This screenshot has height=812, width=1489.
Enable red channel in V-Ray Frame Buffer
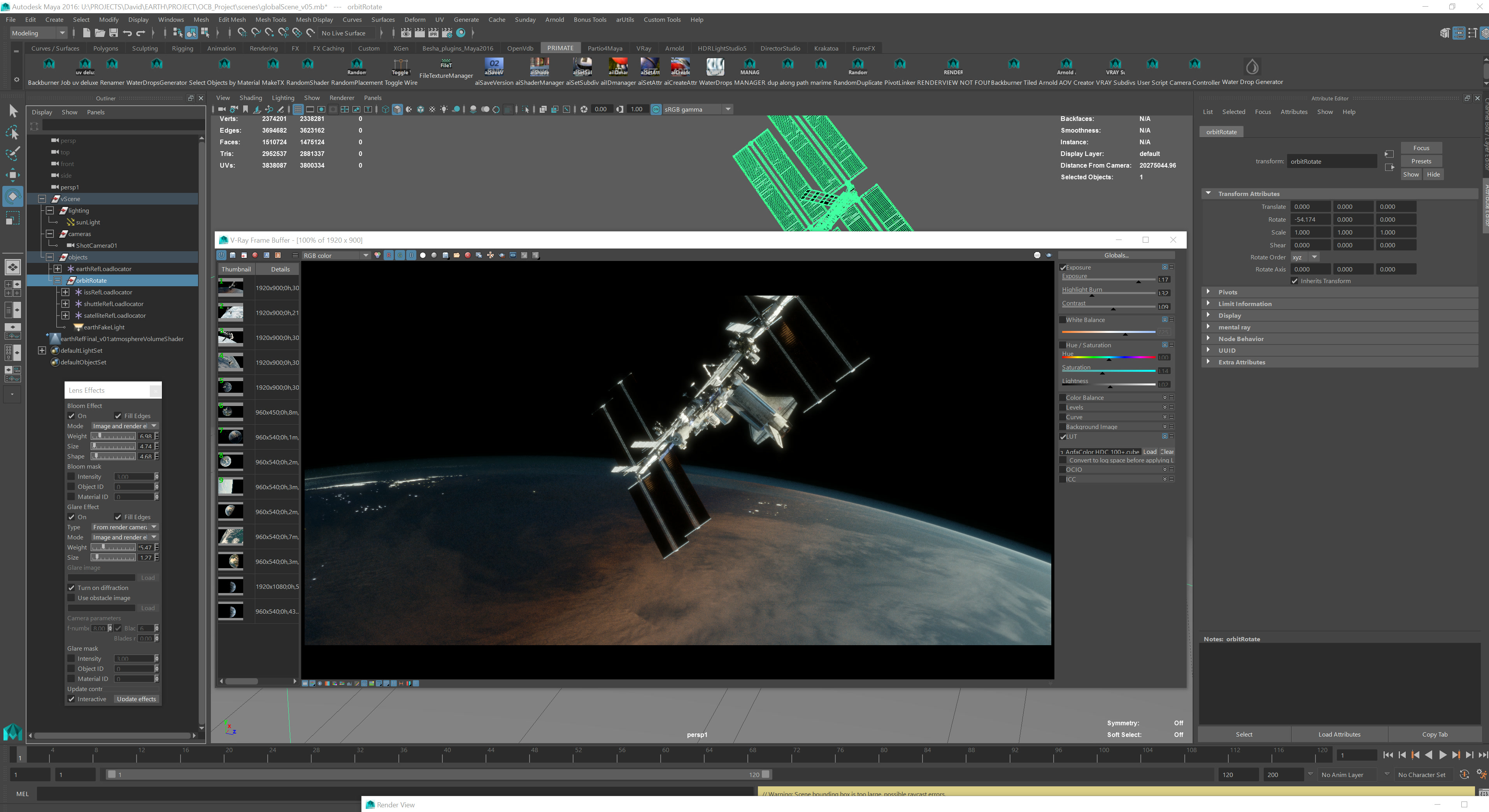click(388, 255)
